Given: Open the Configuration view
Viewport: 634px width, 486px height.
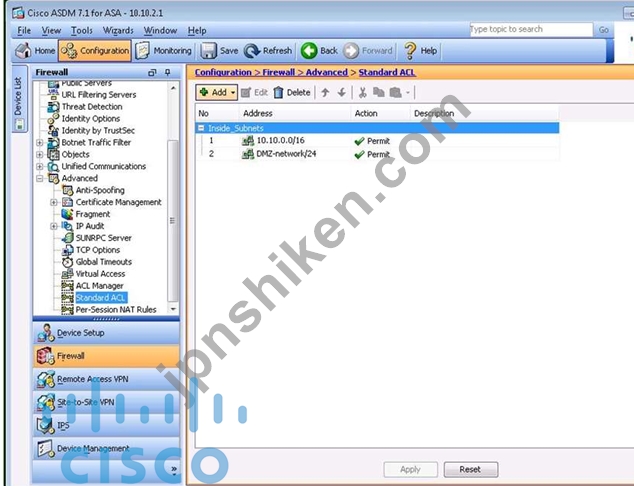Looking at the screenshot, I should [95, 51].
